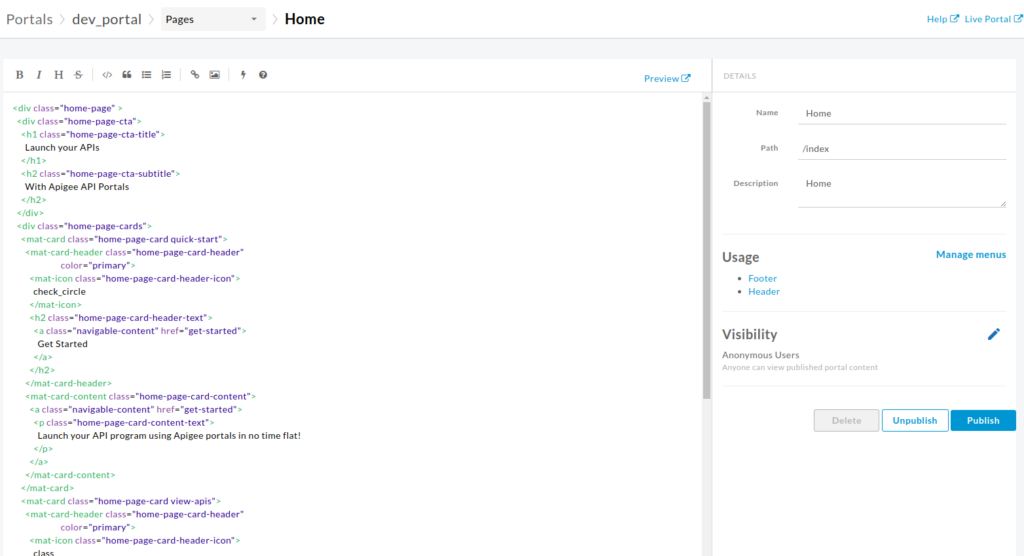Image resolution: width=1024 pixels, height=556 pixels.
Task: Insert an image using the image icon
Action: tap(215, 75)
